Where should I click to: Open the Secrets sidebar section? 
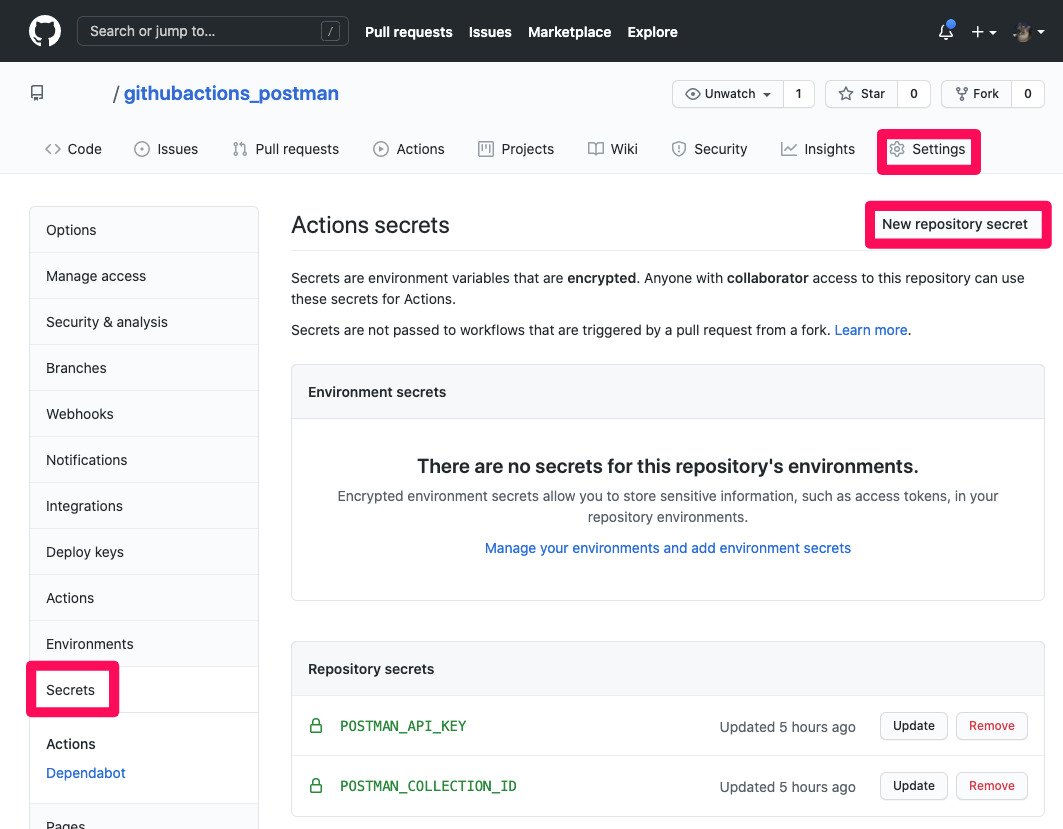tap(71, 689)
